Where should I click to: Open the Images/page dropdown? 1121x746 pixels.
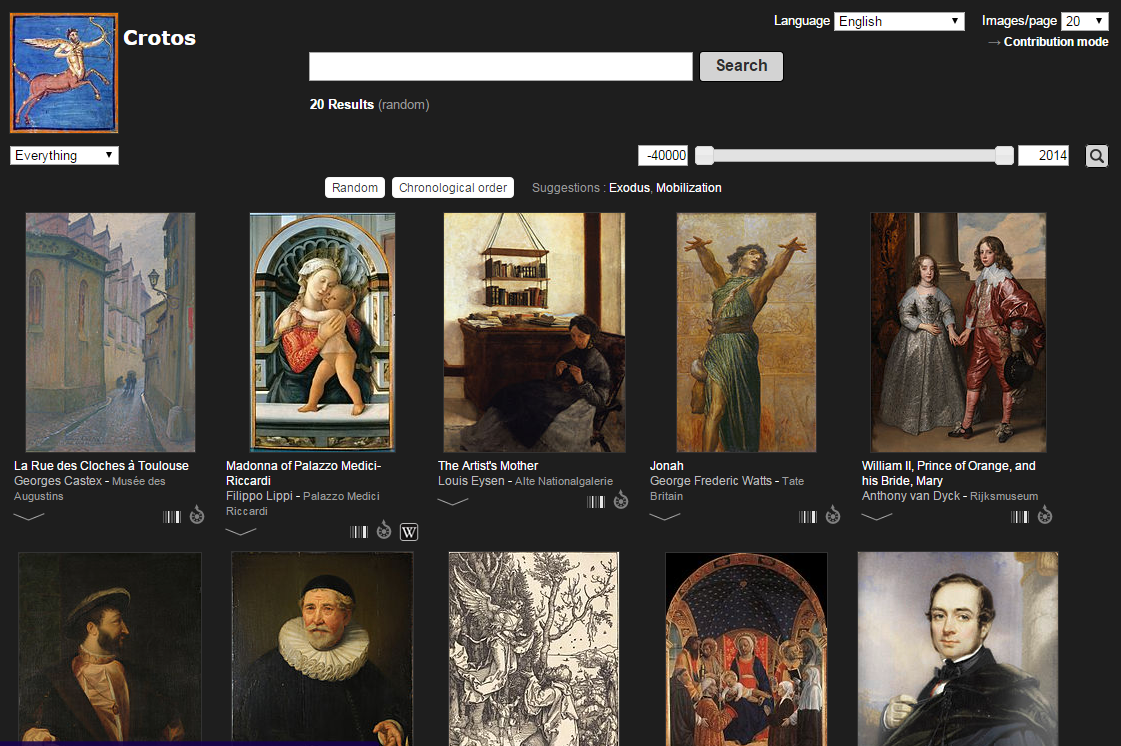coord(1084,21)
